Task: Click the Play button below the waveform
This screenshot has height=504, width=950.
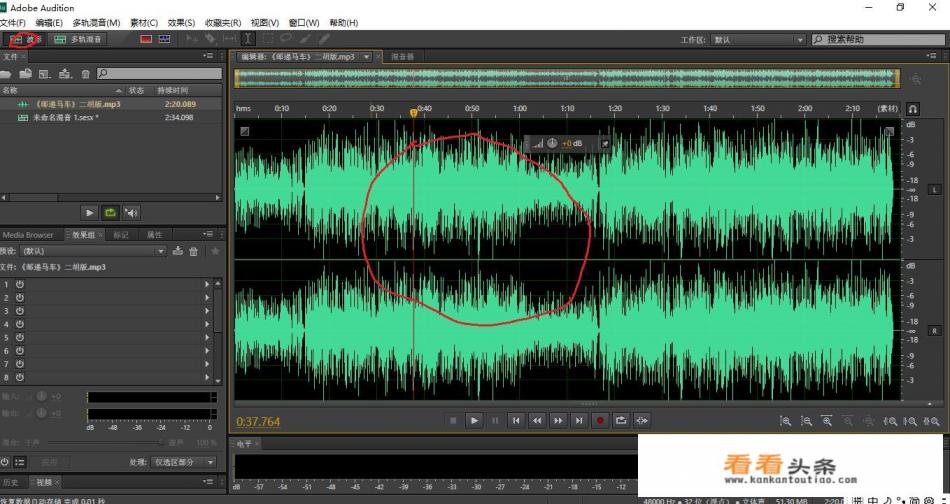Action: 475,421
